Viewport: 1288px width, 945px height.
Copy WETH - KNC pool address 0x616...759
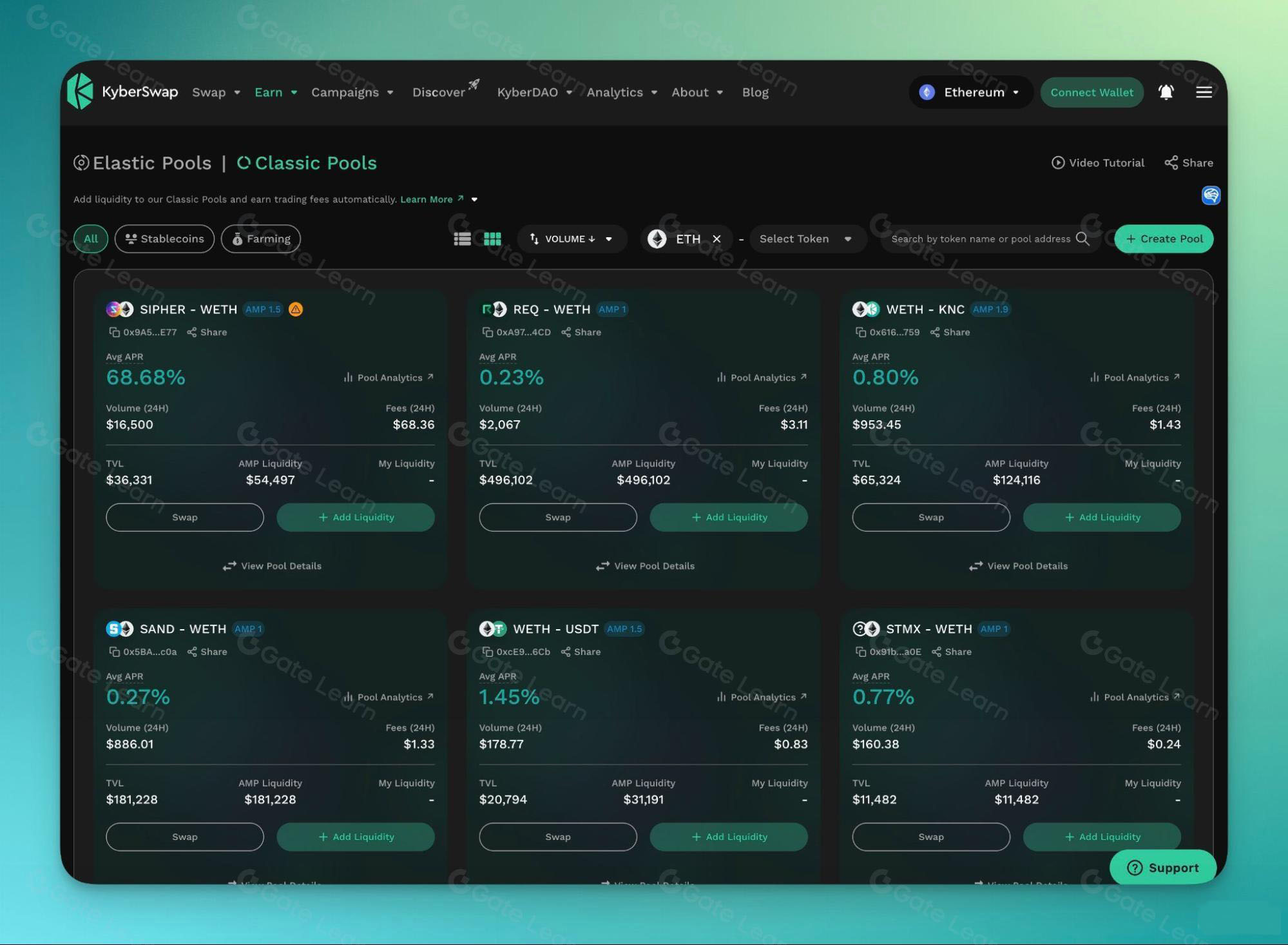(860, 332)
